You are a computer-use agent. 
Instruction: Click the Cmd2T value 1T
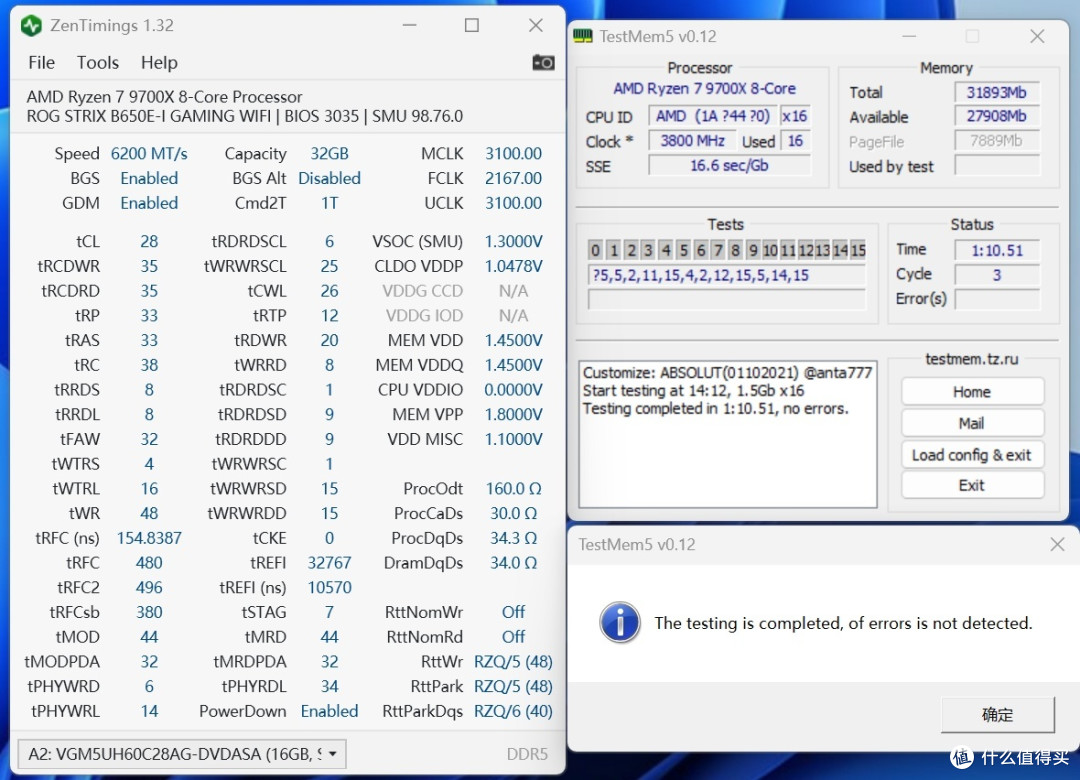click(x=329, y=203)
